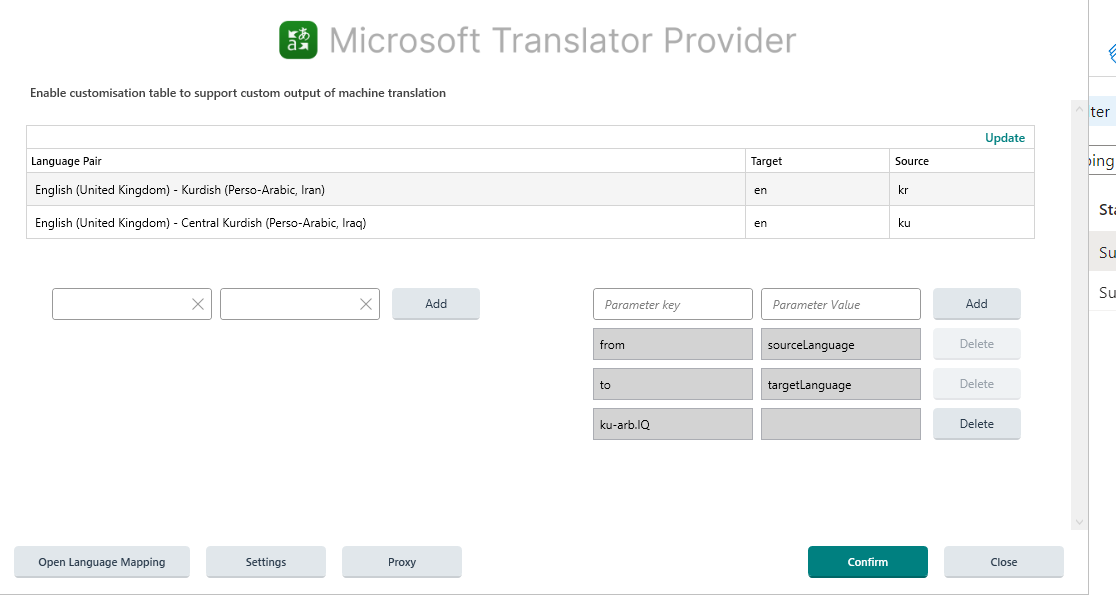Clear the first language pair field using its X icon
This screenshot has height=611, width=1116.
(198, 304)
